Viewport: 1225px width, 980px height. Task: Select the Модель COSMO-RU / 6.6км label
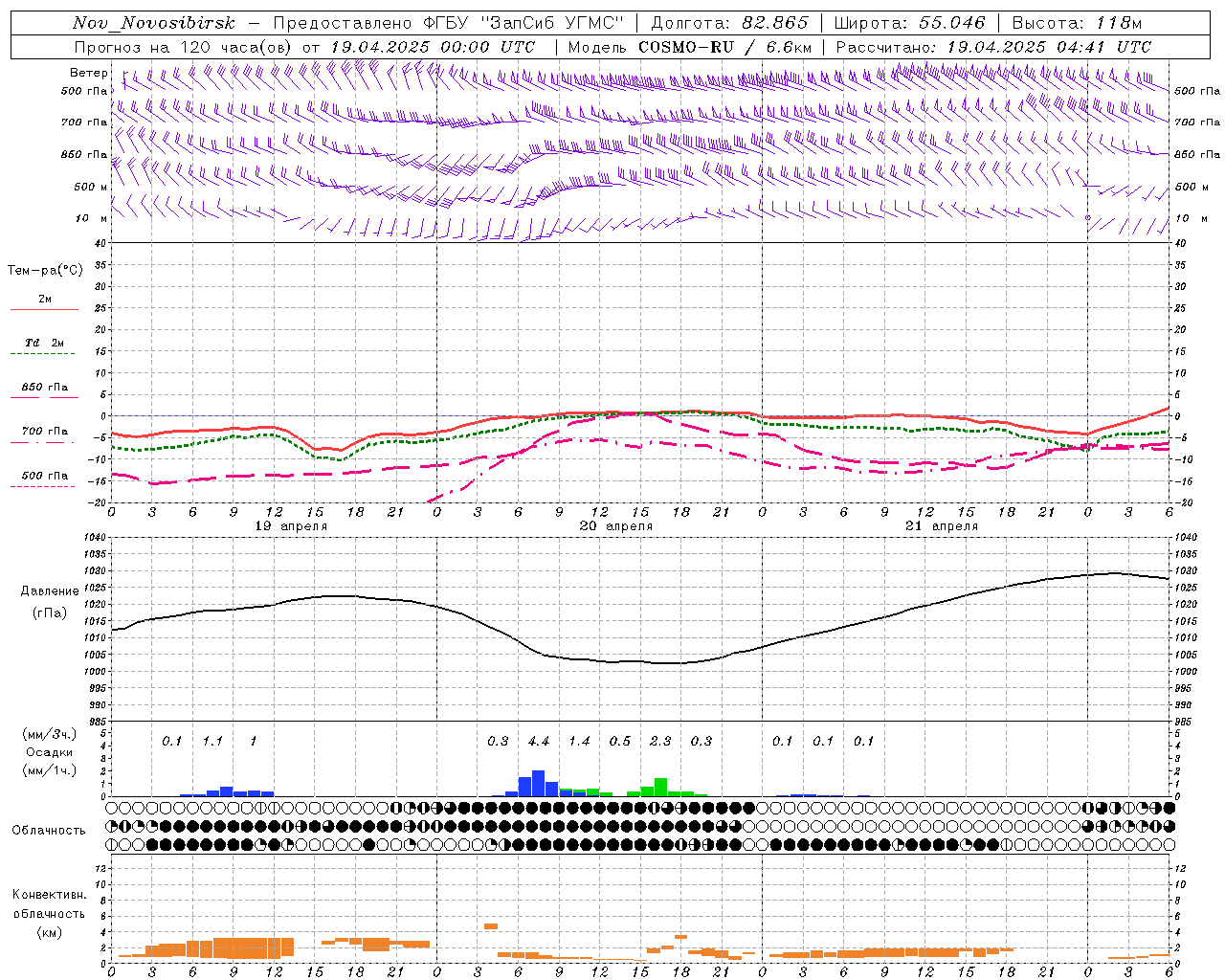click(x=689, y=47)
